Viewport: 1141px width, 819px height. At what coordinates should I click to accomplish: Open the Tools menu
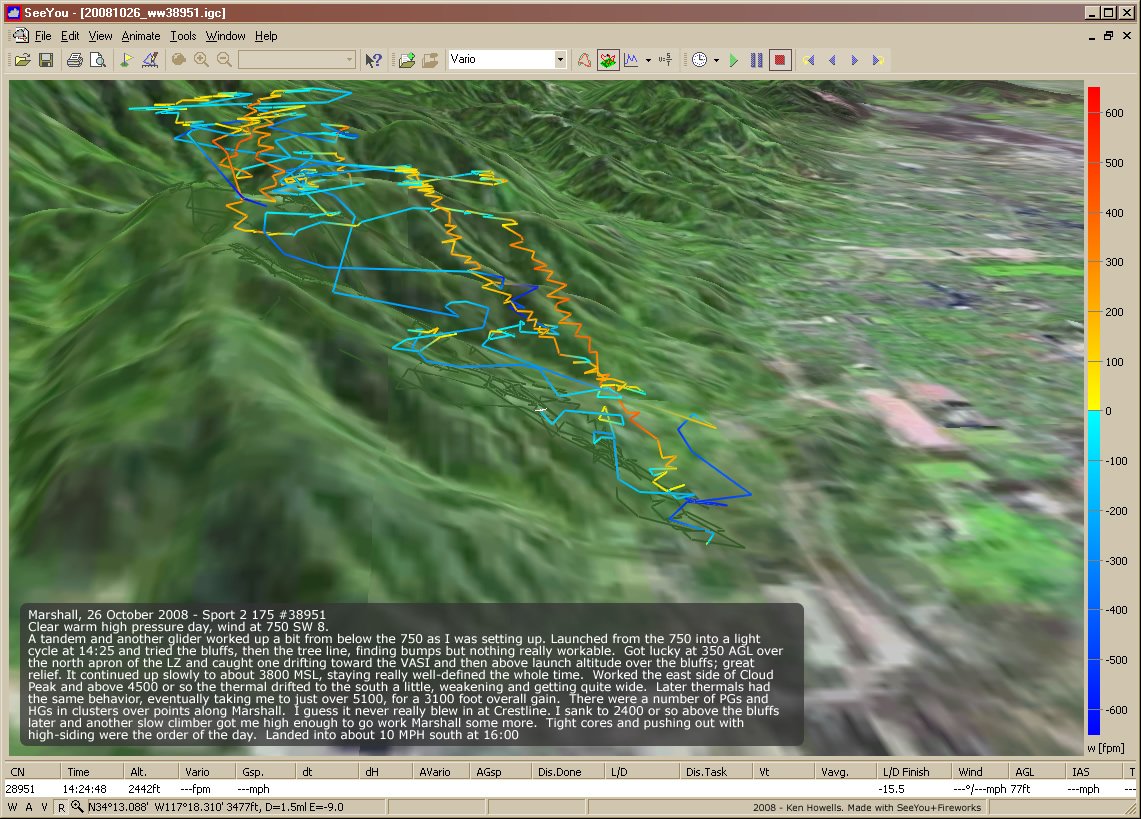[183, 36]
